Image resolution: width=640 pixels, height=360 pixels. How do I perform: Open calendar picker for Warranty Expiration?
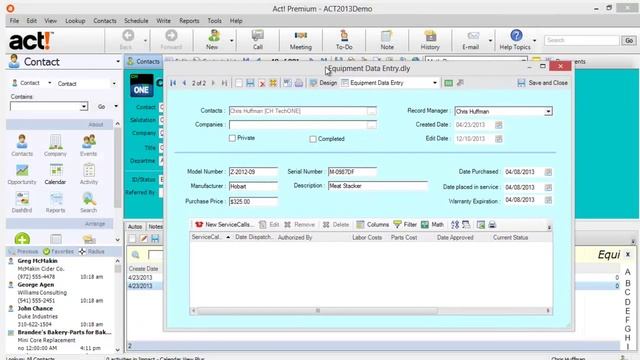(548, 200)
